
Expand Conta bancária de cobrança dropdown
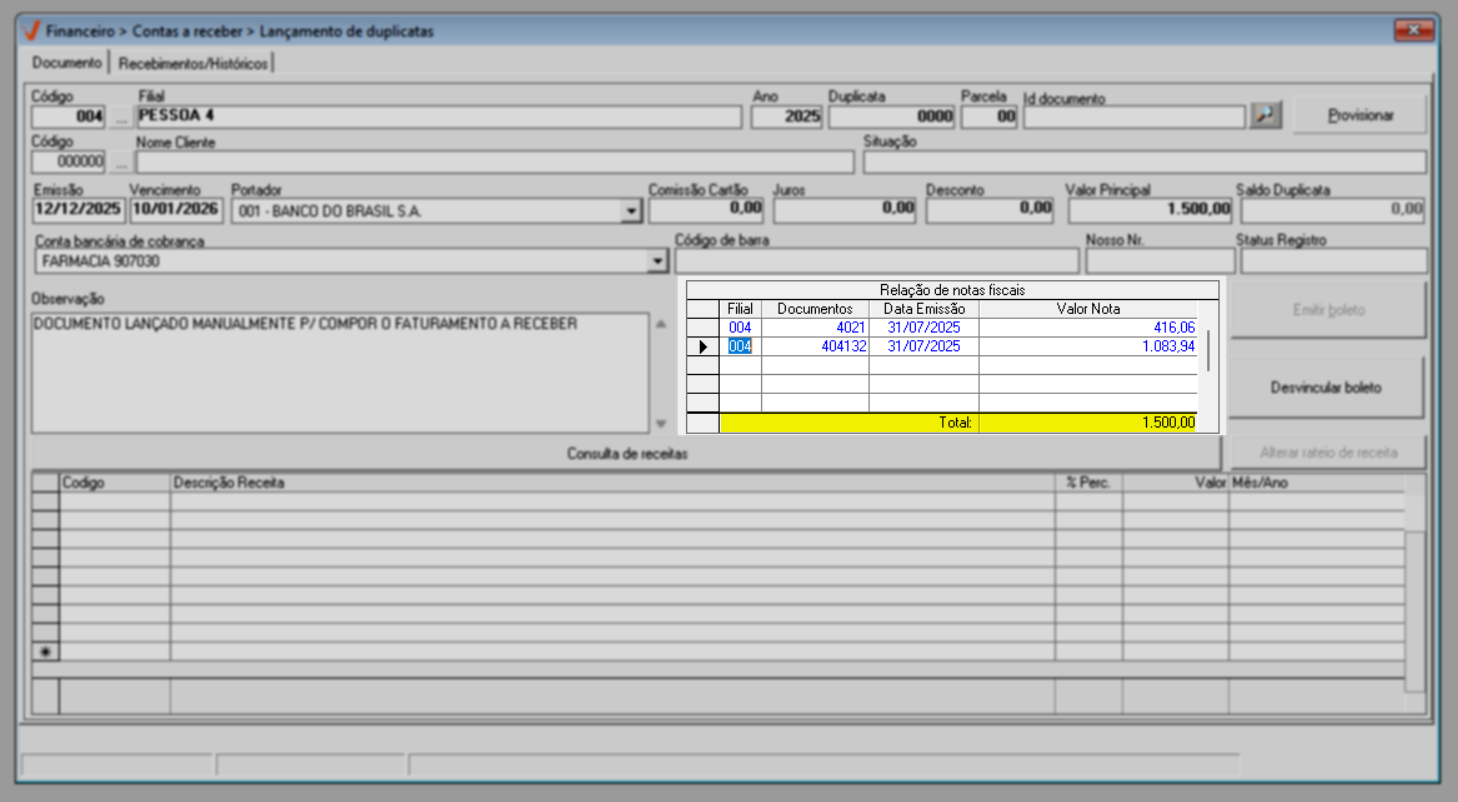pyautogui.click(x=657, y=261)
